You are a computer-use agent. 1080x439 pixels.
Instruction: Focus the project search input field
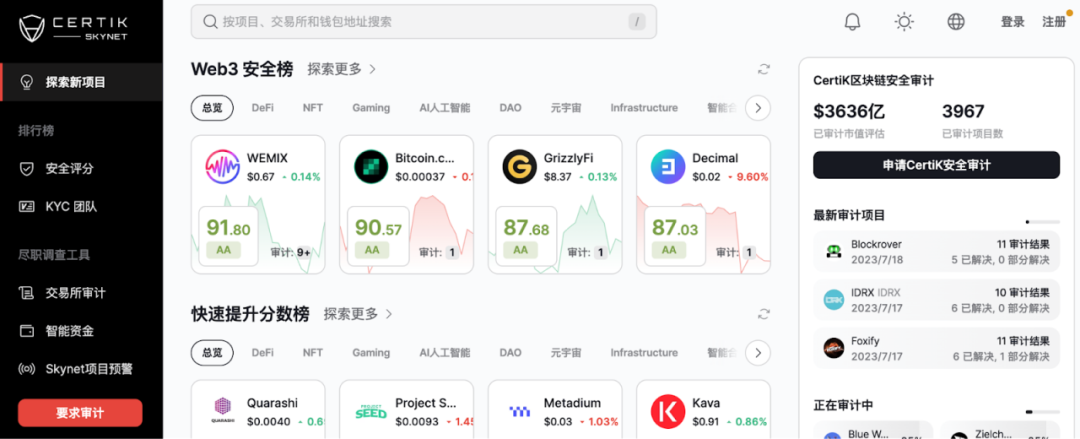pos(424,22)
